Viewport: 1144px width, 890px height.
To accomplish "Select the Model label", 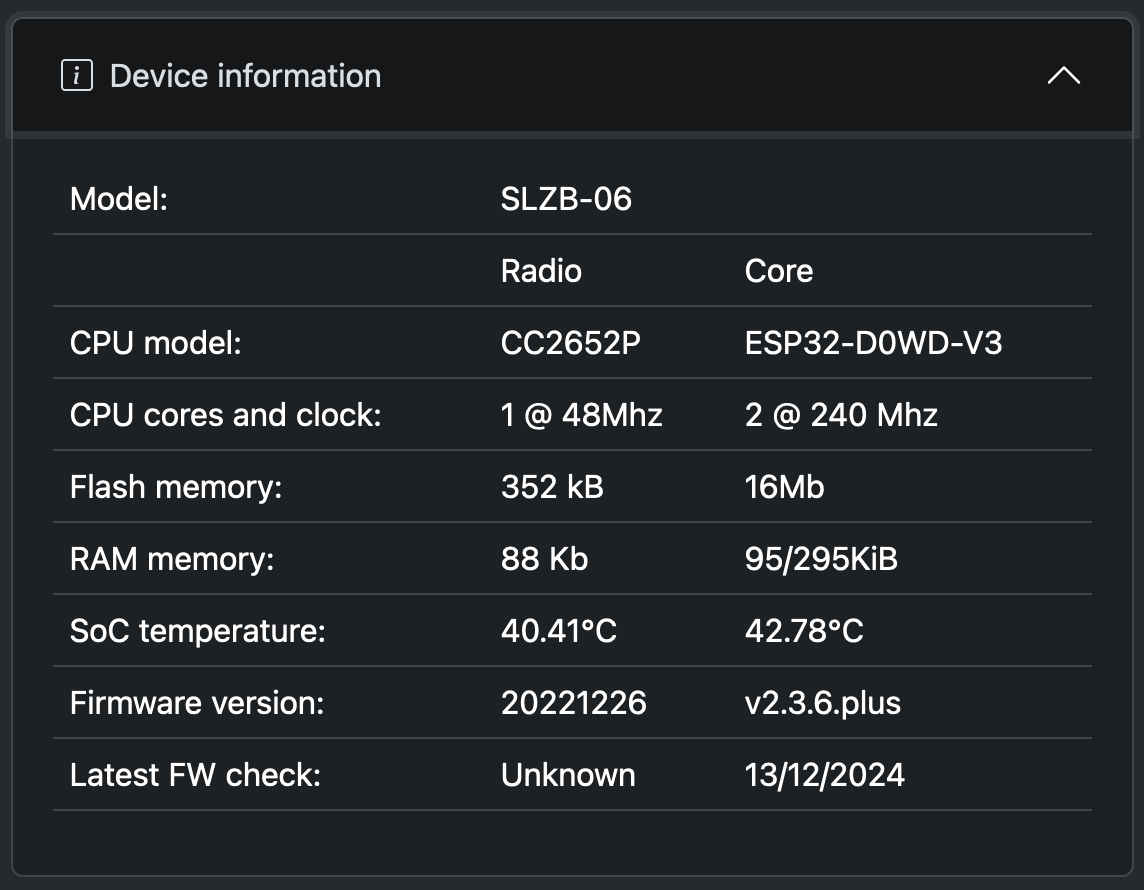I will [x=119, y=198].
